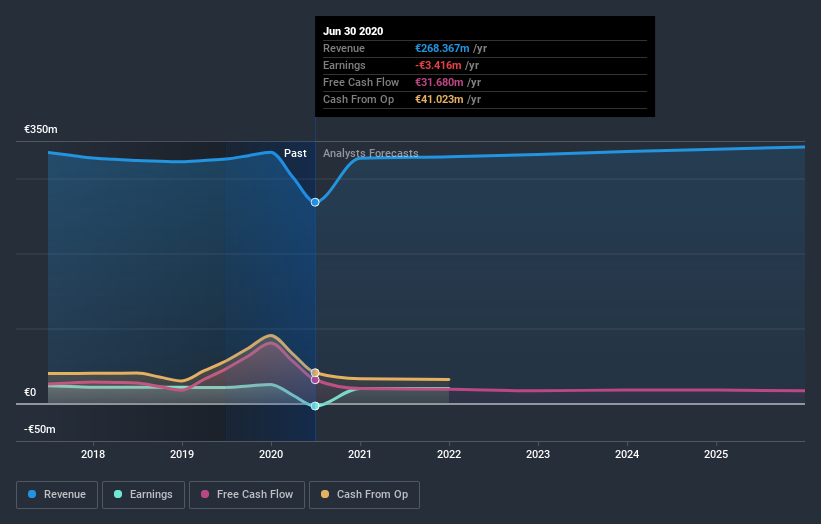Click the €0 y-axis label

click(x=30, y=393)
